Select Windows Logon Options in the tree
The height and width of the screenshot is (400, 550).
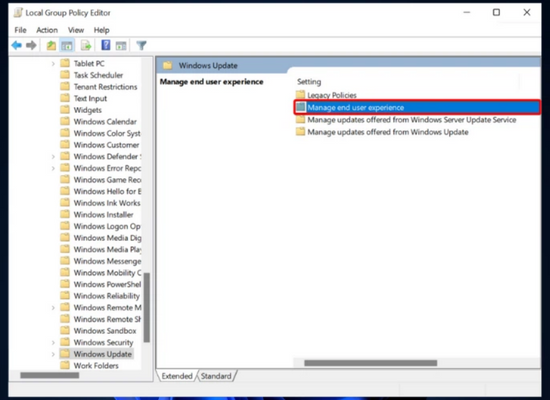[107, 226]
